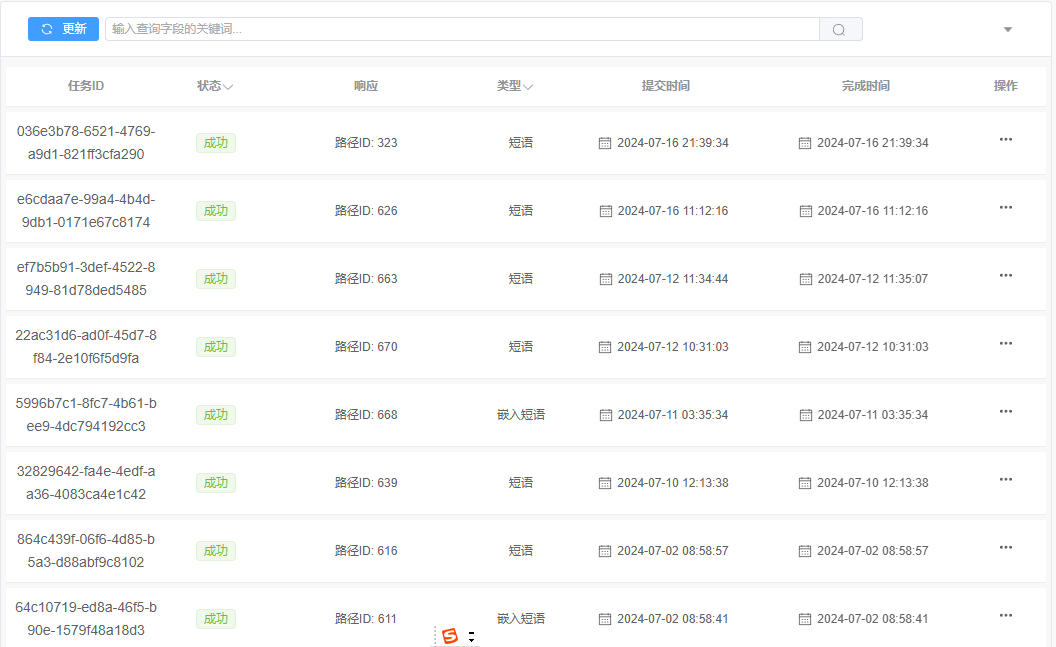Click the magnifier search icon button
1056x647 pixels.
coord(840,29)
